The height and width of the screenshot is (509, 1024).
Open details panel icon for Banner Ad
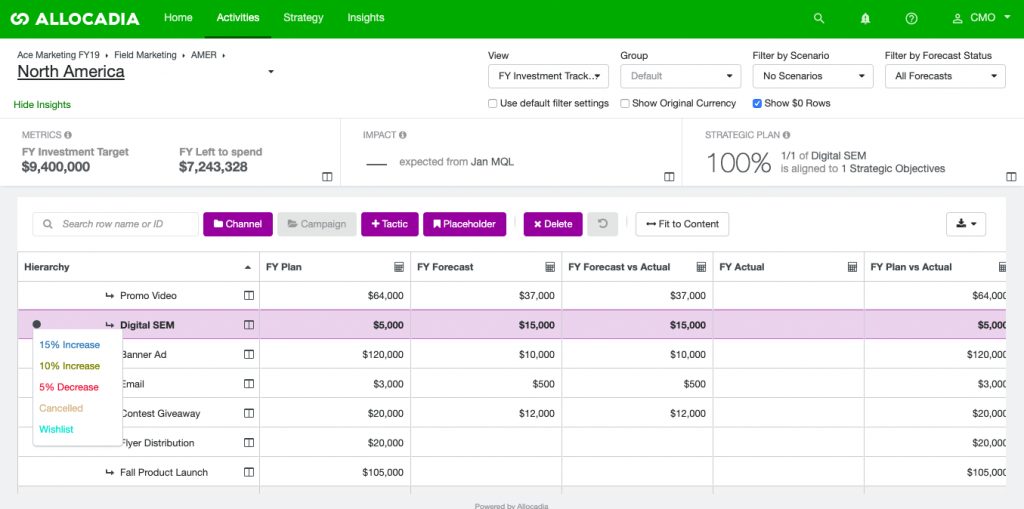(x=248, y=354)
